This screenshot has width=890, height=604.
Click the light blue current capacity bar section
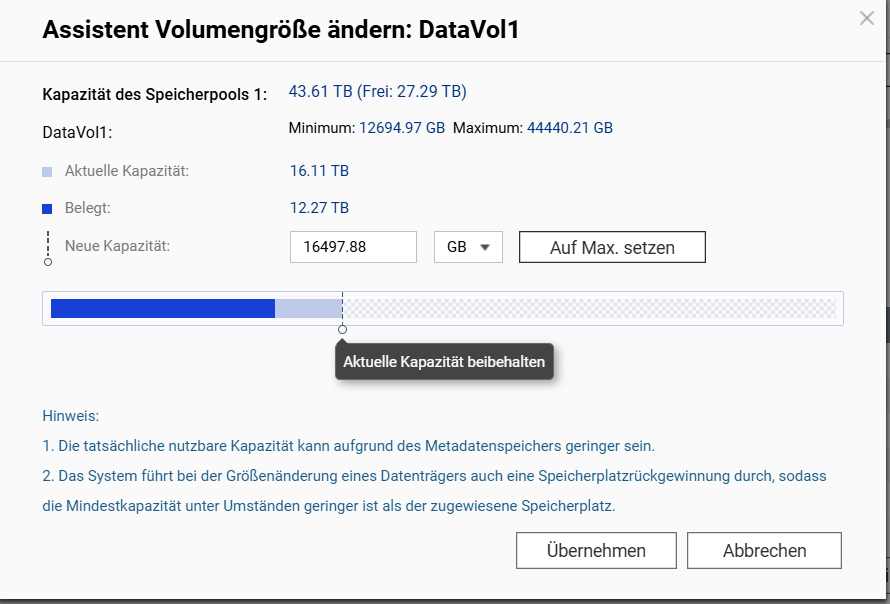[308, 308]
